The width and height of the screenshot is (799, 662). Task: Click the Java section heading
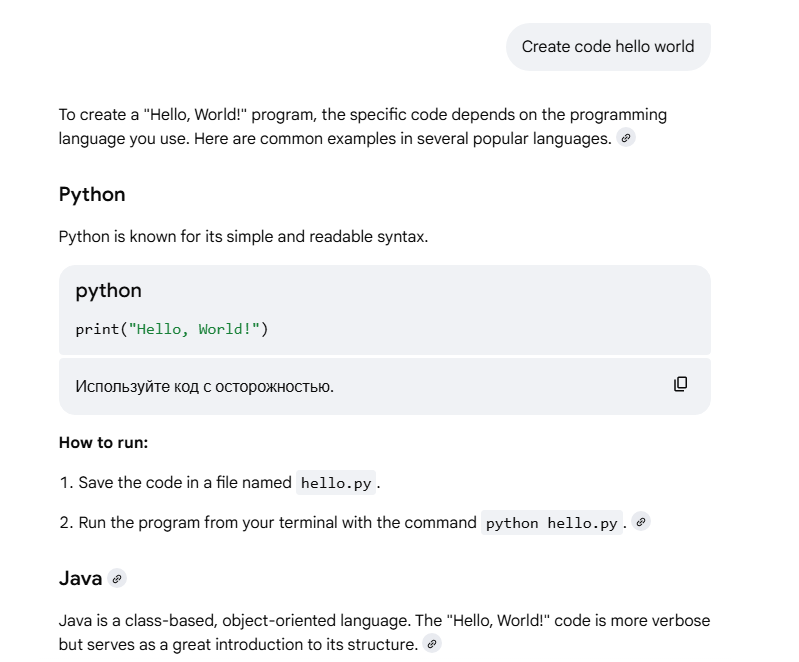(x=80, y=579)
